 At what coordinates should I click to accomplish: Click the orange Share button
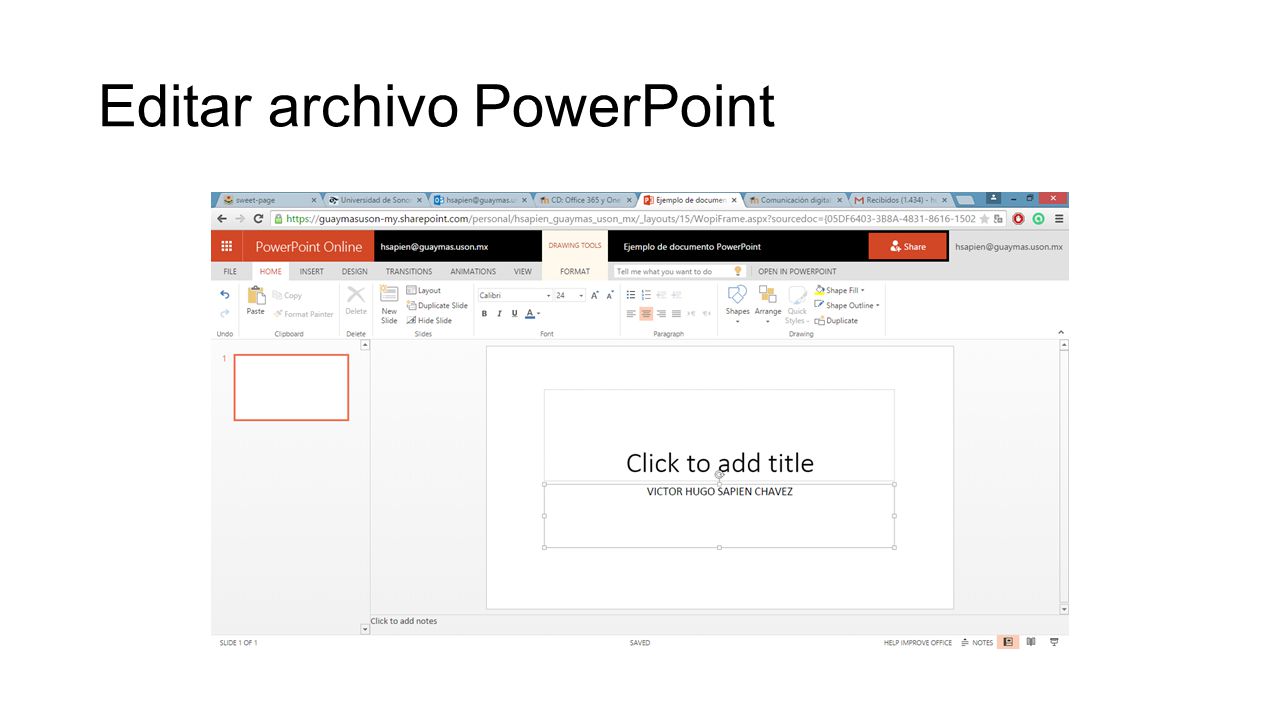click(907, 246)
